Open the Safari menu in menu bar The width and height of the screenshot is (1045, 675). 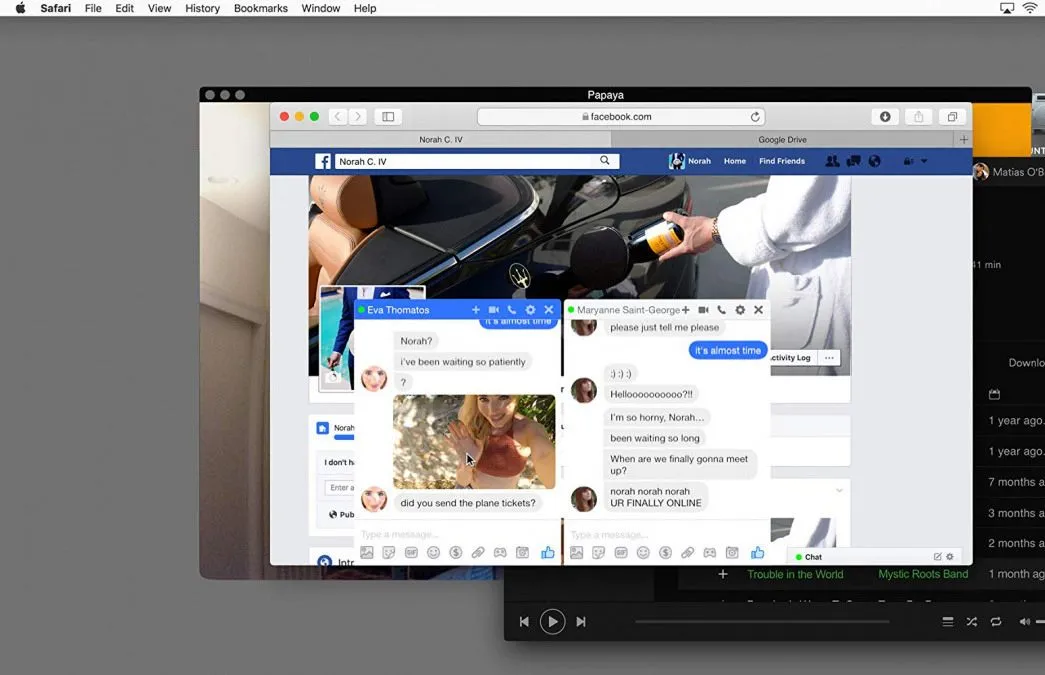point(55,8)
